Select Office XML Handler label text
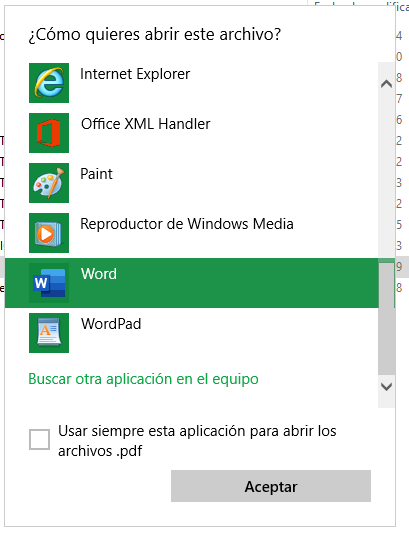 pos(146,124)
